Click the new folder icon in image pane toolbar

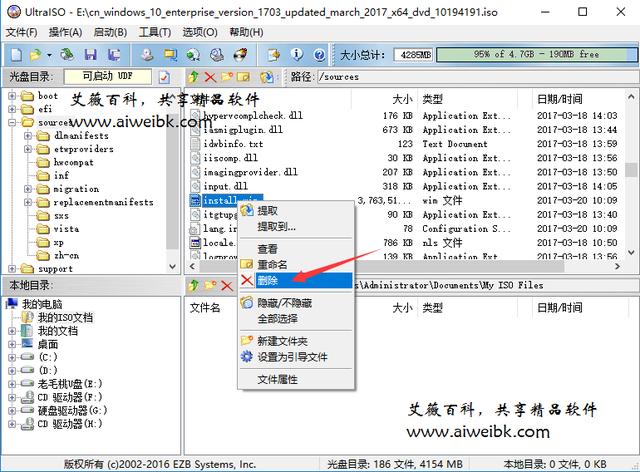[227, 76]
